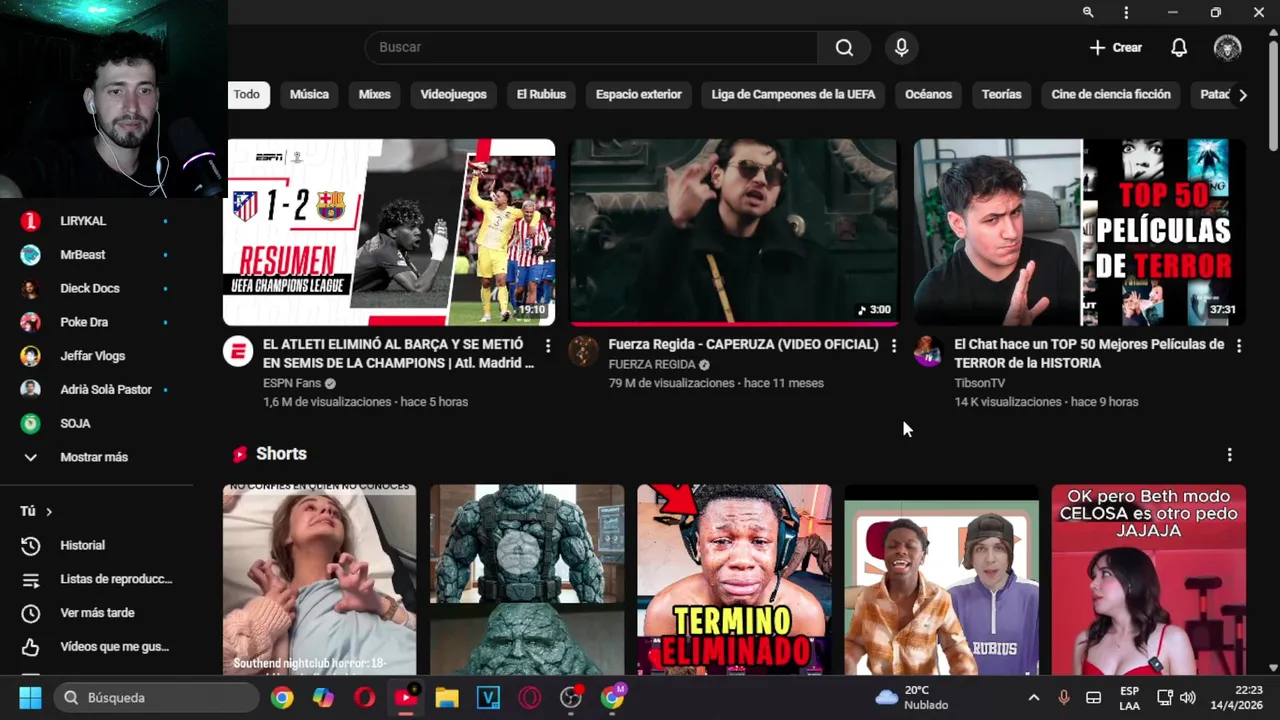Open the browser zoom magnifier icon
This screenshot has height=720, width=1280.
point(1088,12)
